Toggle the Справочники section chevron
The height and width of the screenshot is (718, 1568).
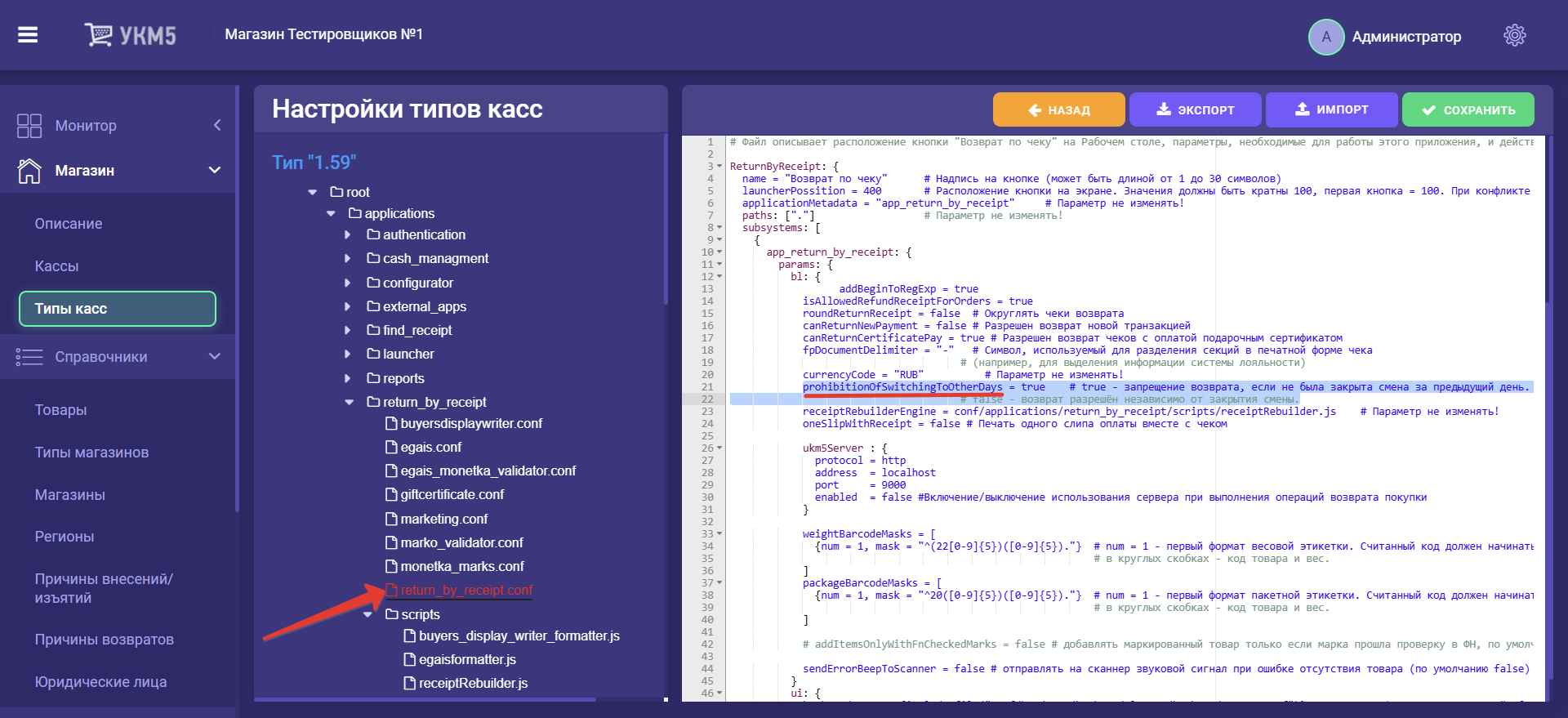tap(215, 356)
